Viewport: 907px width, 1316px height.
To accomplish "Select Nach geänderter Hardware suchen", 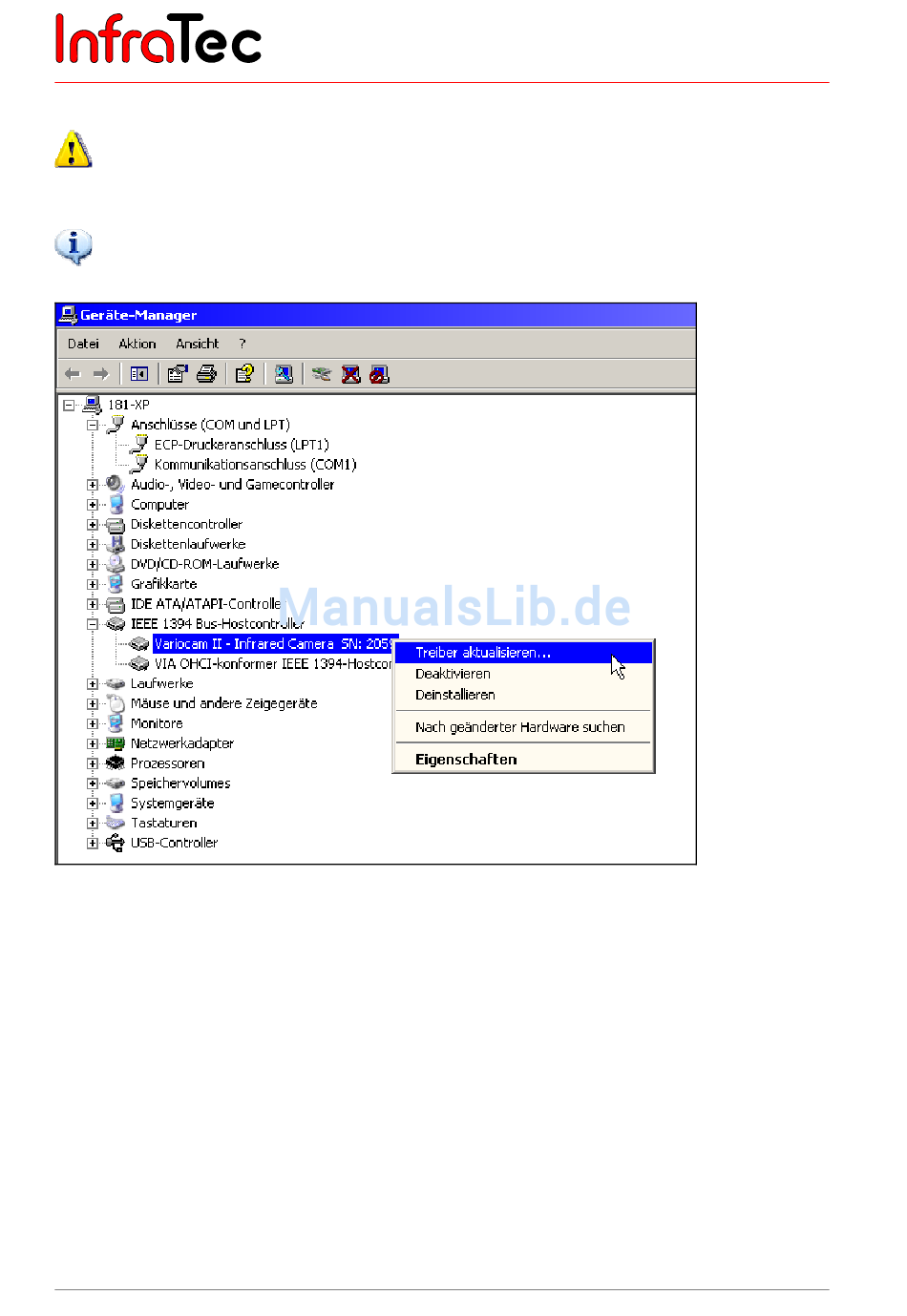I will [x=523, y=727].
